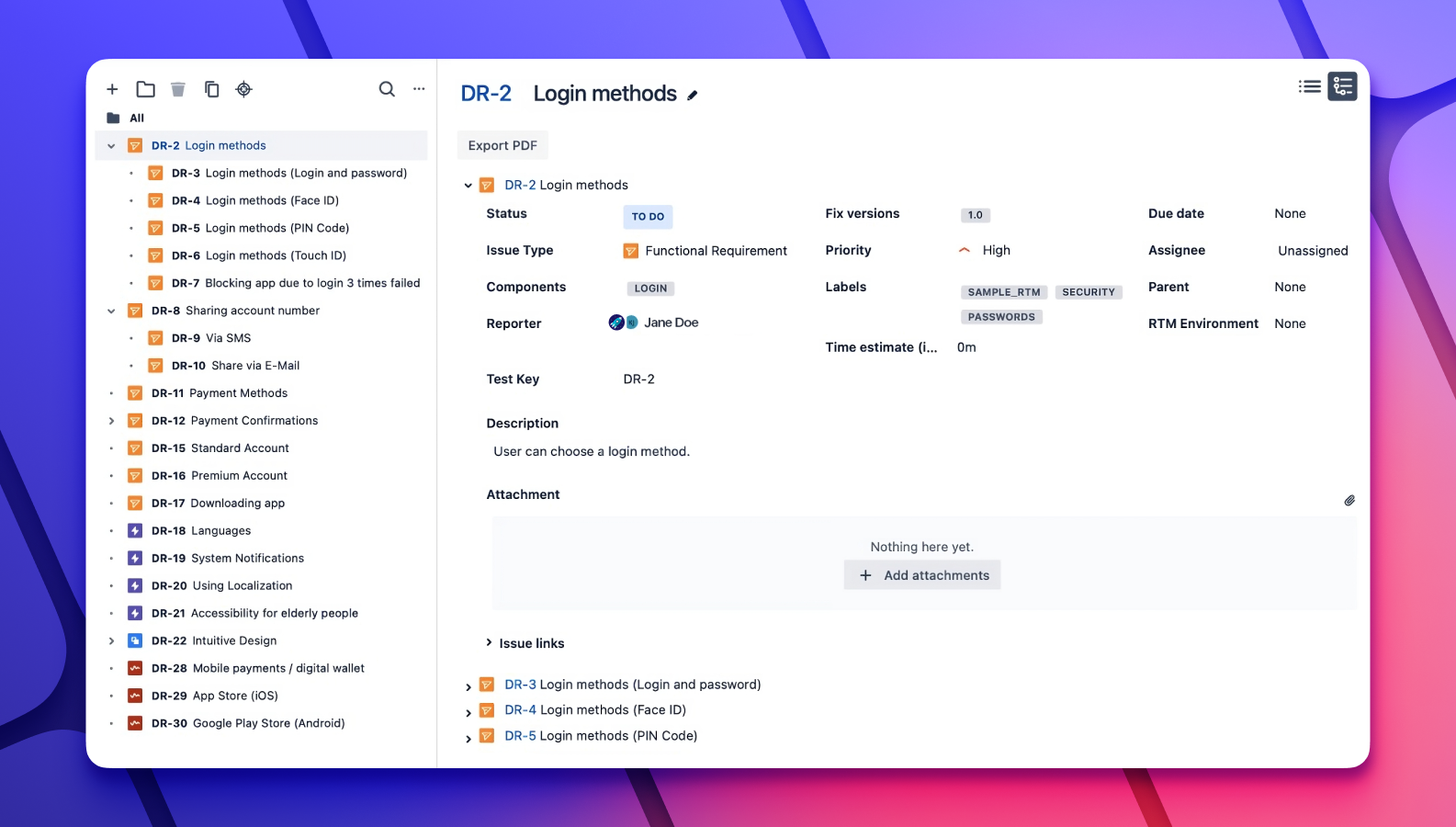Open the DR-2 key link in header
The height and width of the screenshot is (827, 1456).
click(x=486, y=94)
